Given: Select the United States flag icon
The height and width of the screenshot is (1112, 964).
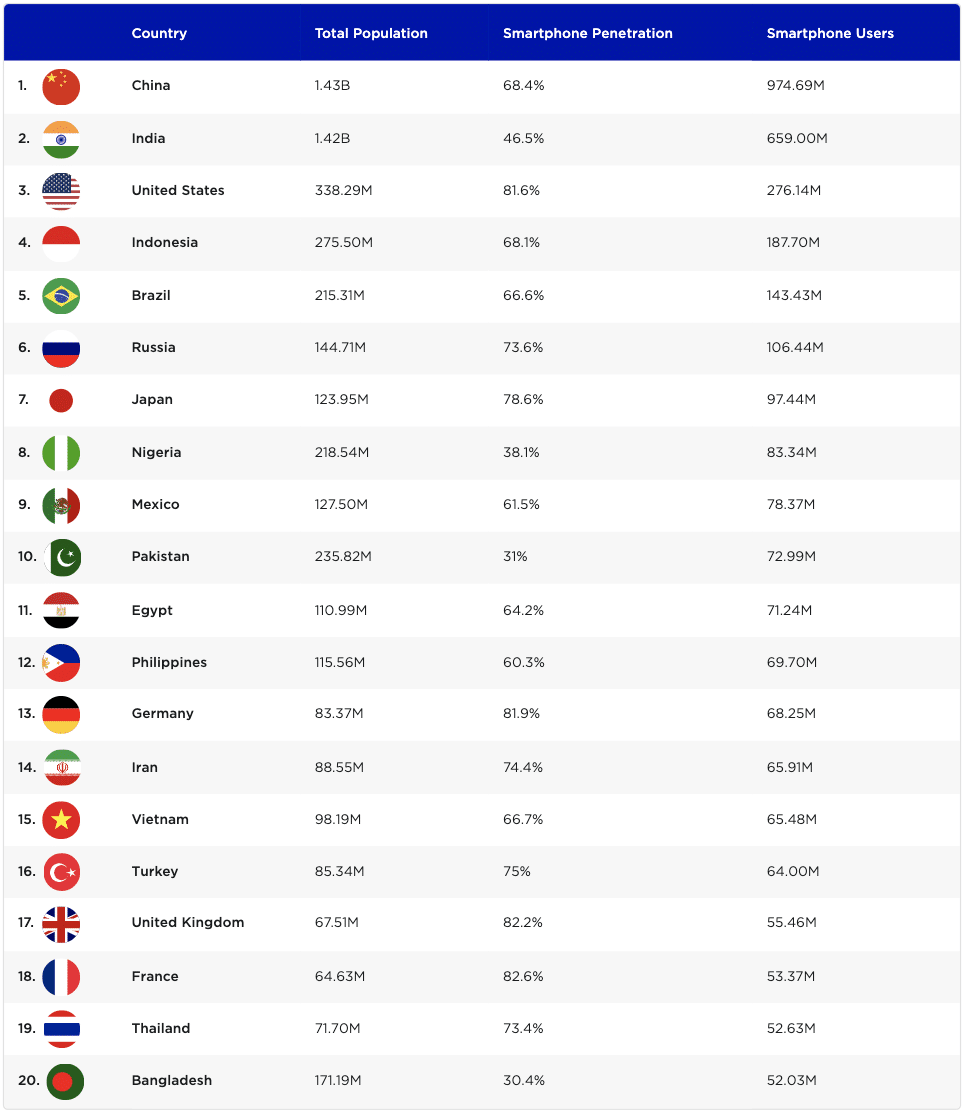Looking at the screenshot, I should 61,191.
